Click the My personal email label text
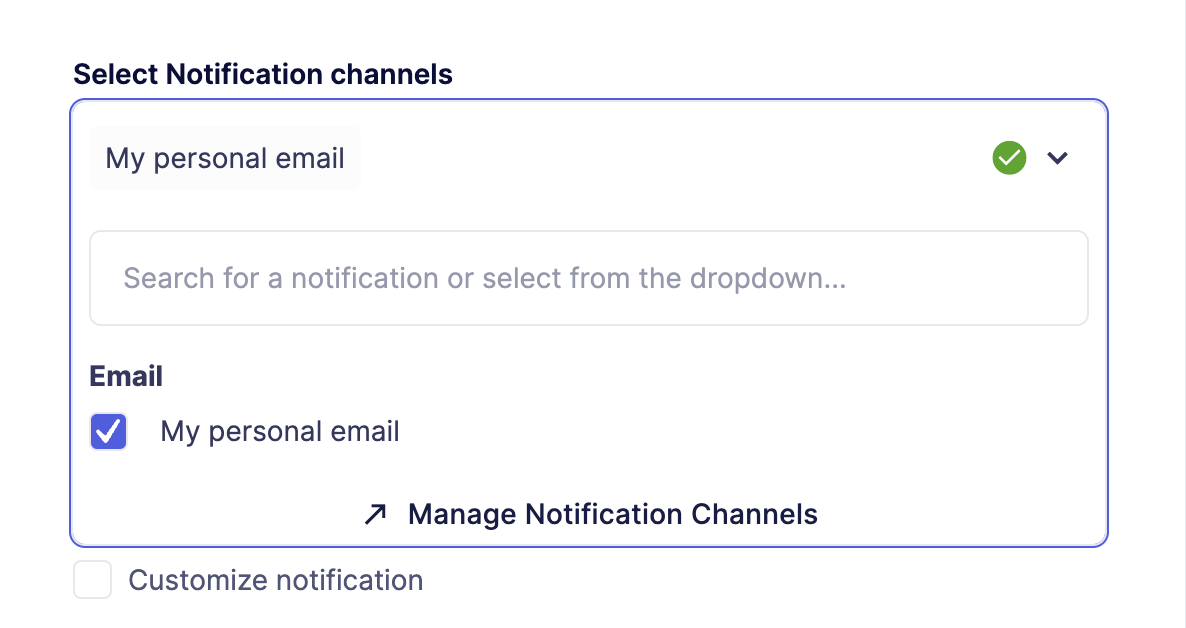 280,431
